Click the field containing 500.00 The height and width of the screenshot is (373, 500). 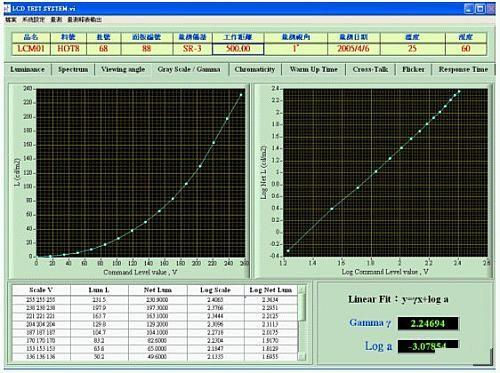click(238, 49)
